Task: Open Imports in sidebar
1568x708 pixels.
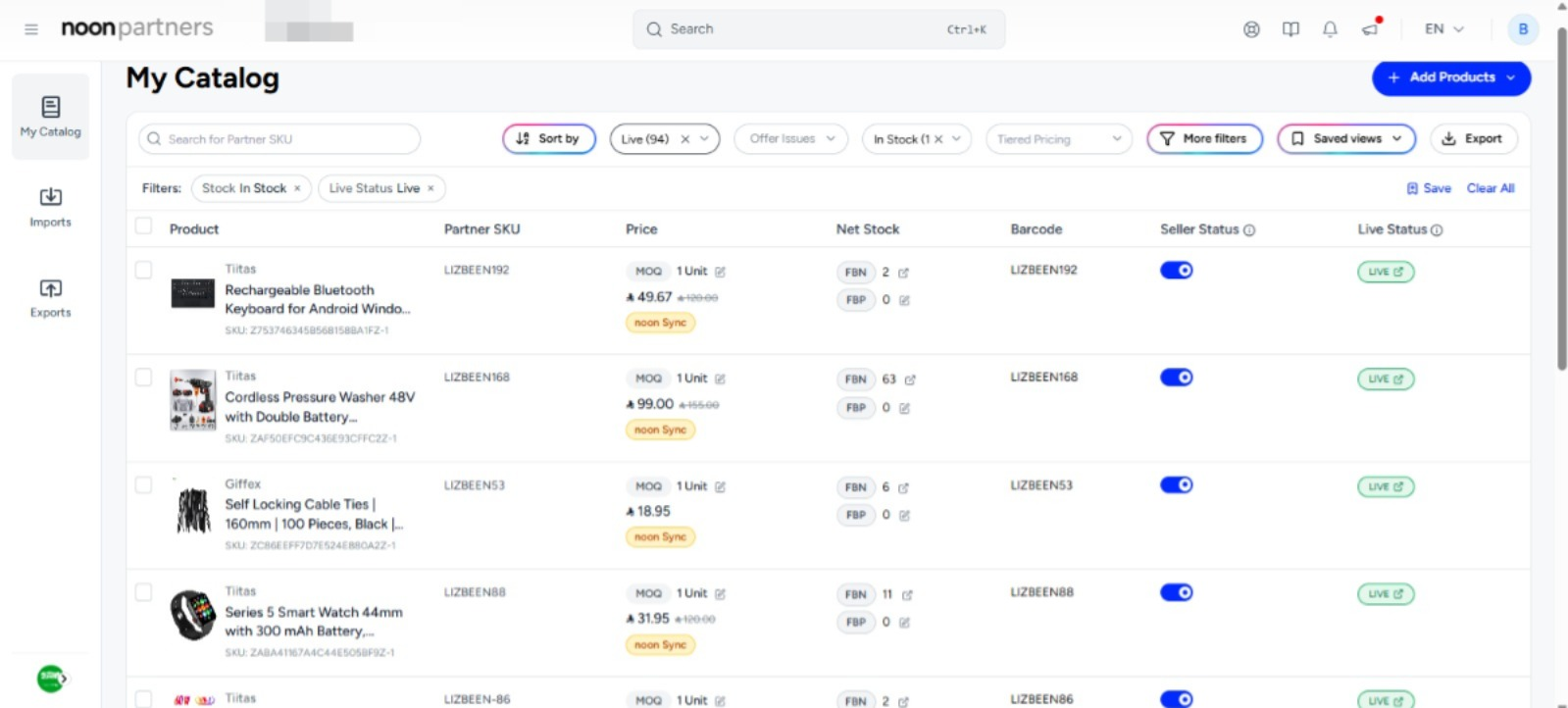Action: coord(51,208)
